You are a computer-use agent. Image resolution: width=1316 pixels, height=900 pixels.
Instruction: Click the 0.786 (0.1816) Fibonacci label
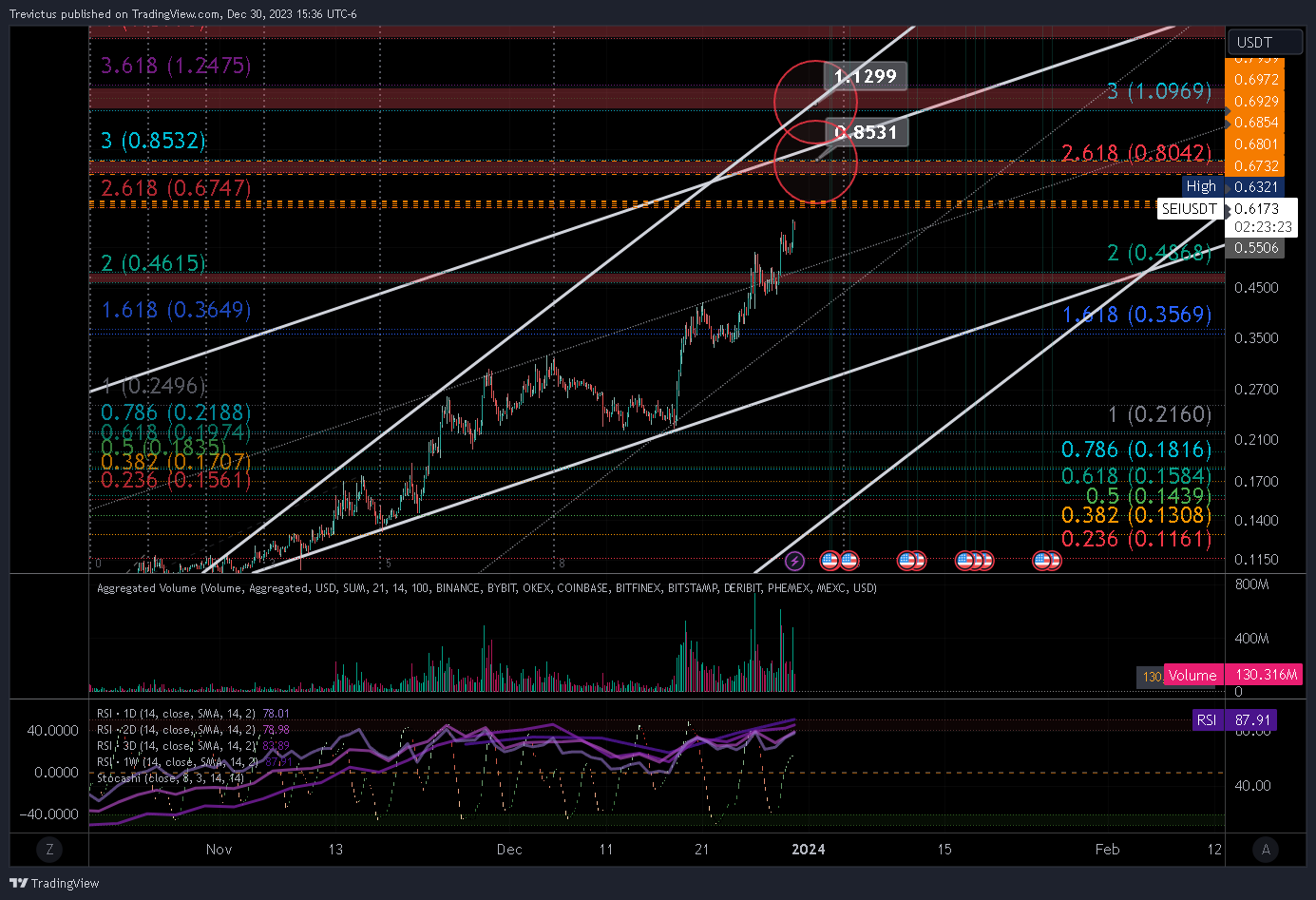click(x=1136, y=450)
